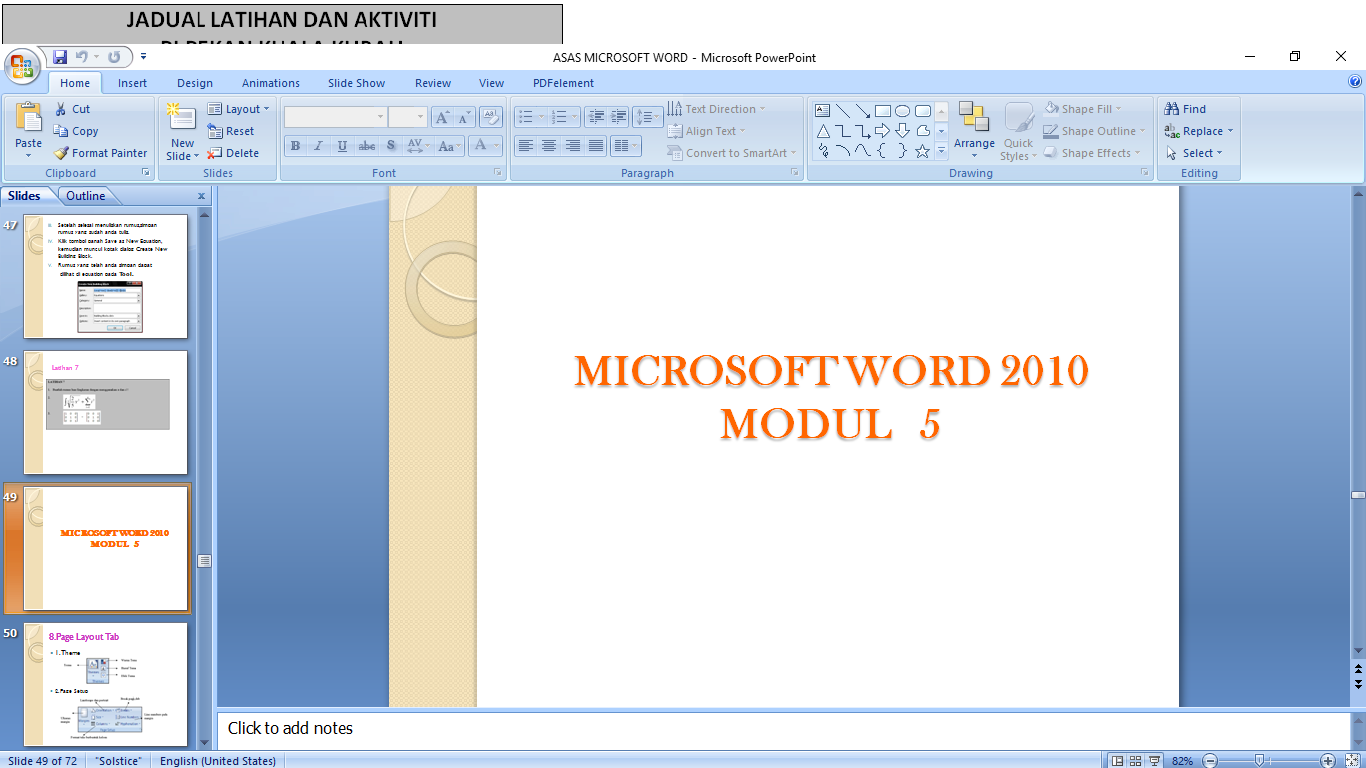
Task: Switch to the Design tab
Action: click(x=195, y=83)
